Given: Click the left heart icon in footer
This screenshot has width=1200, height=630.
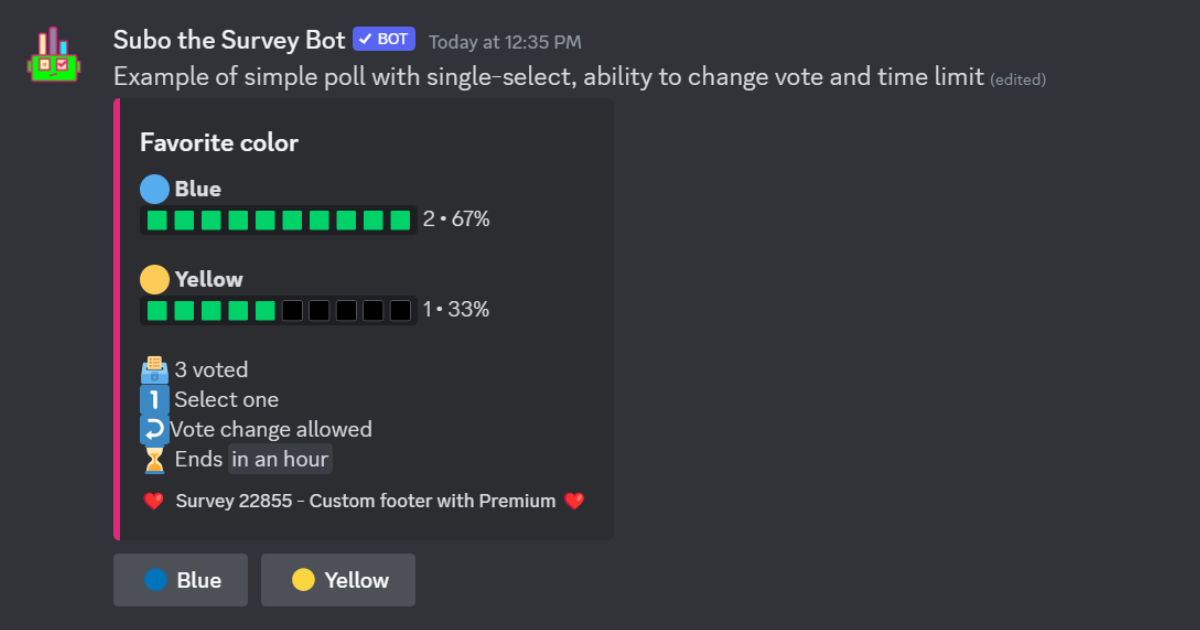Looking at the screenshot, I should coord(153,501).
